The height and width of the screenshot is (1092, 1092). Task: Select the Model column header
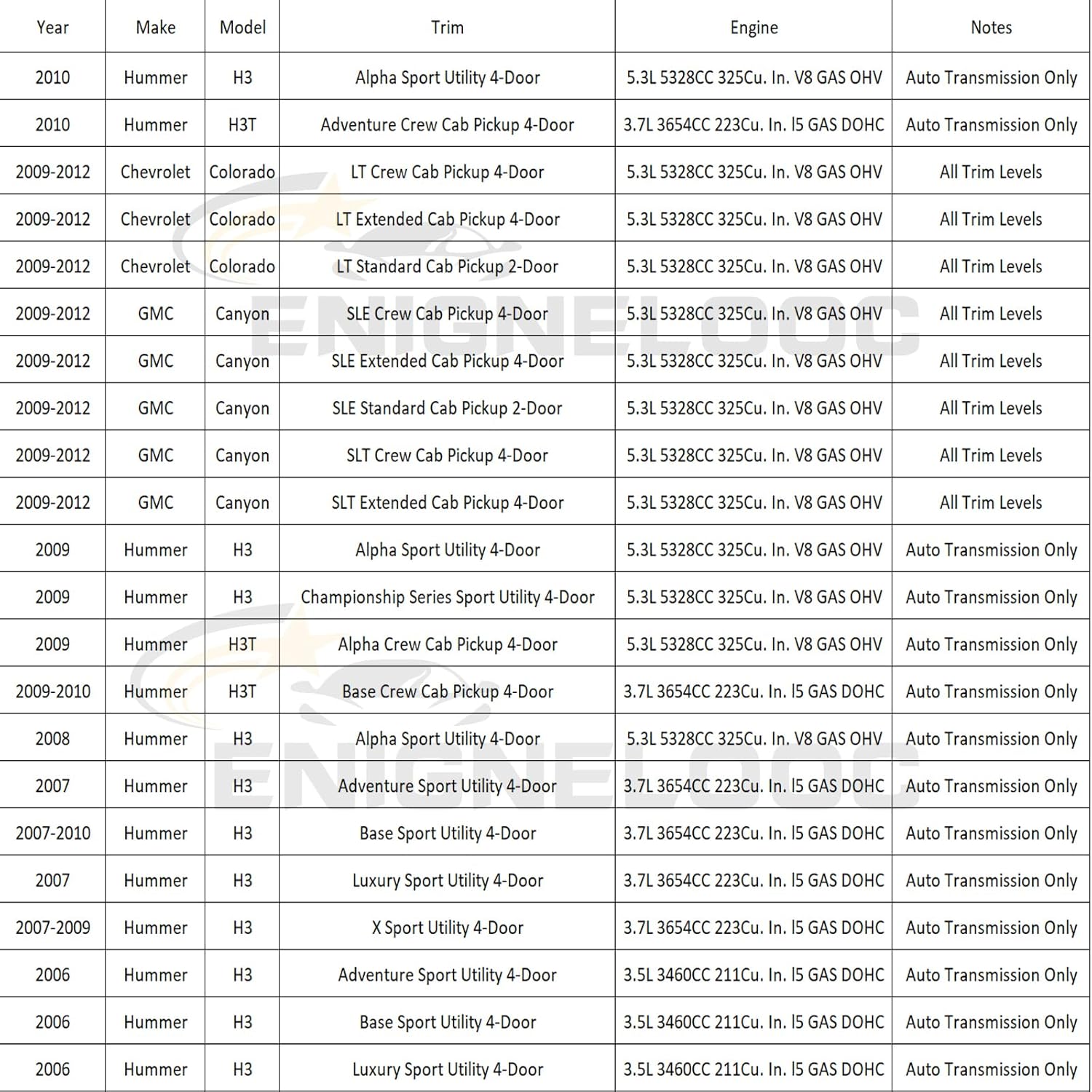[242, 28]
